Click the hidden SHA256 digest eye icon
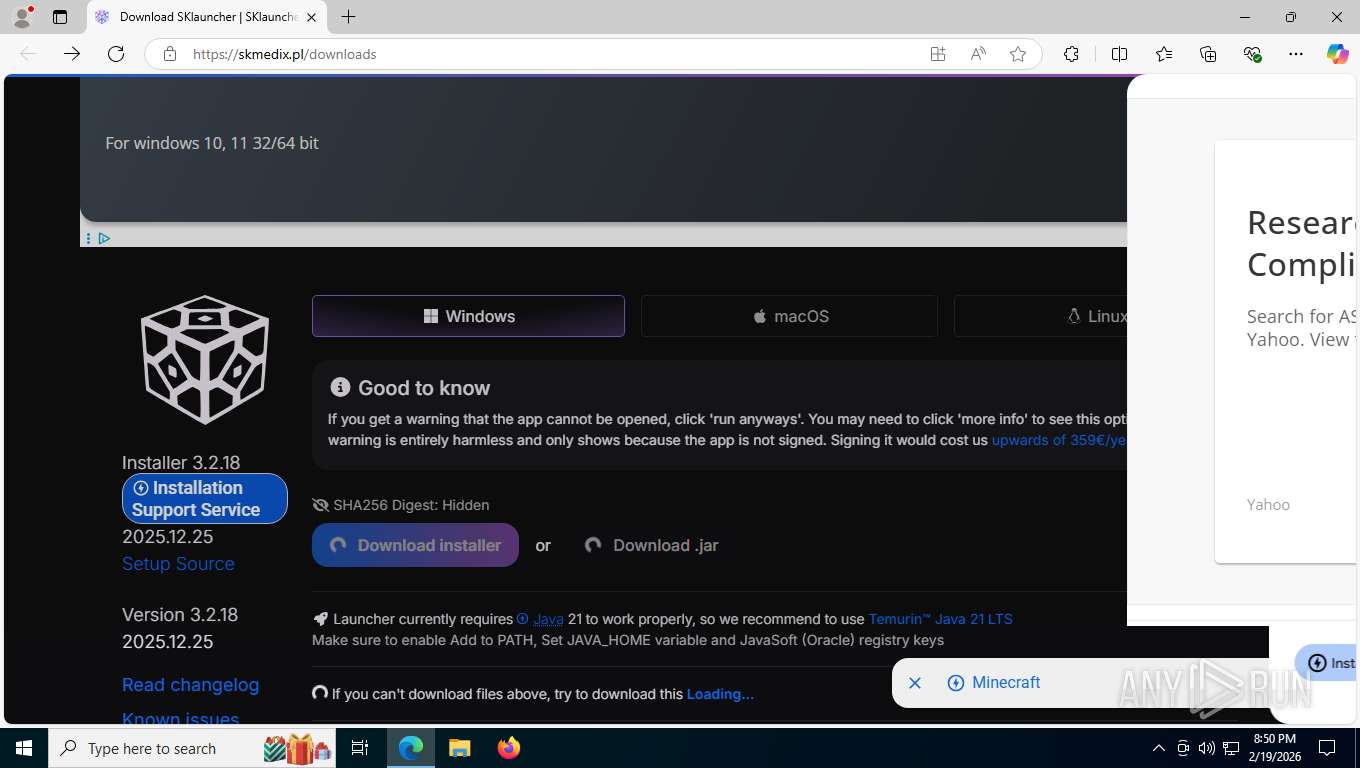 pos(320,505)
